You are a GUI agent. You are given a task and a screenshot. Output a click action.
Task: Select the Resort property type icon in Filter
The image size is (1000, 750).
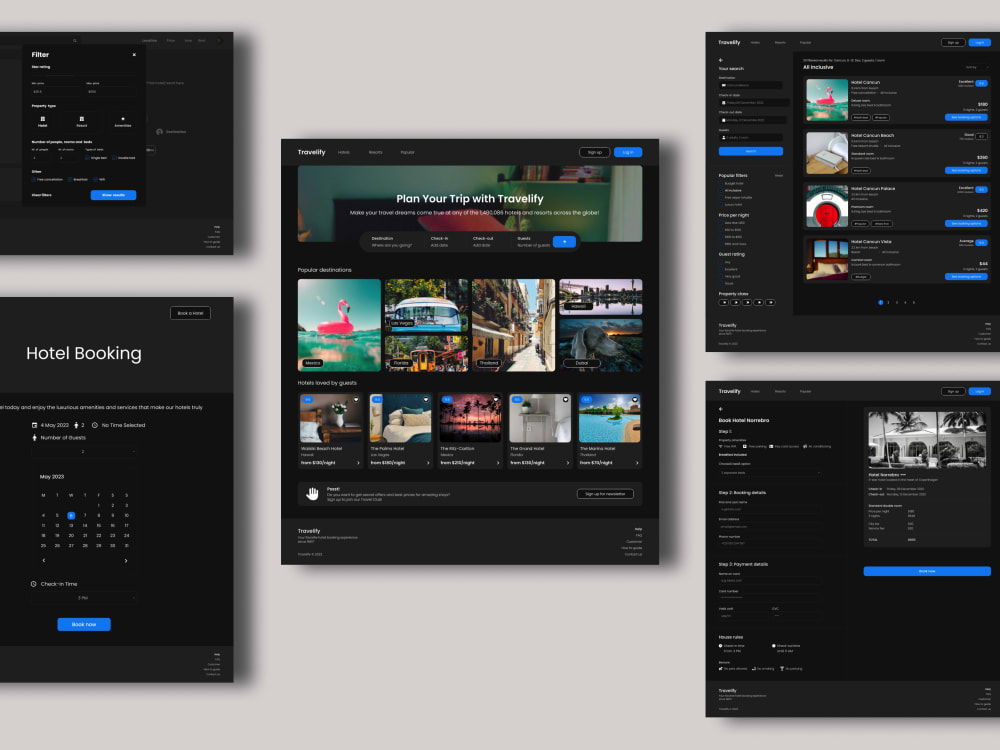(x=82, y=119)
